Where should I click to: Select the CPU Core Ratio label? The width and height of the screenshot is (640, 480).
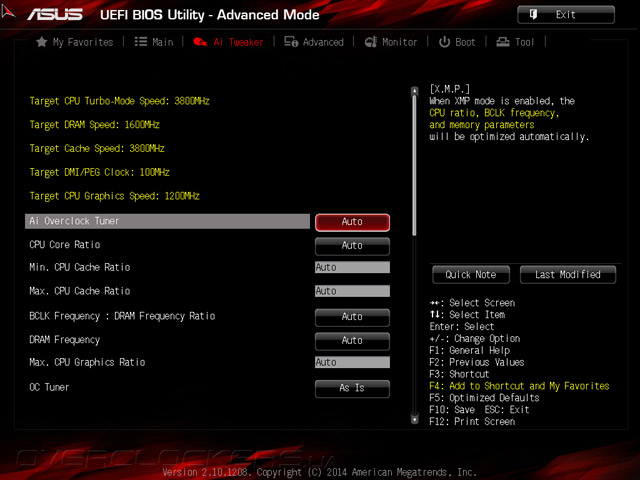click(x=64, y=244)
